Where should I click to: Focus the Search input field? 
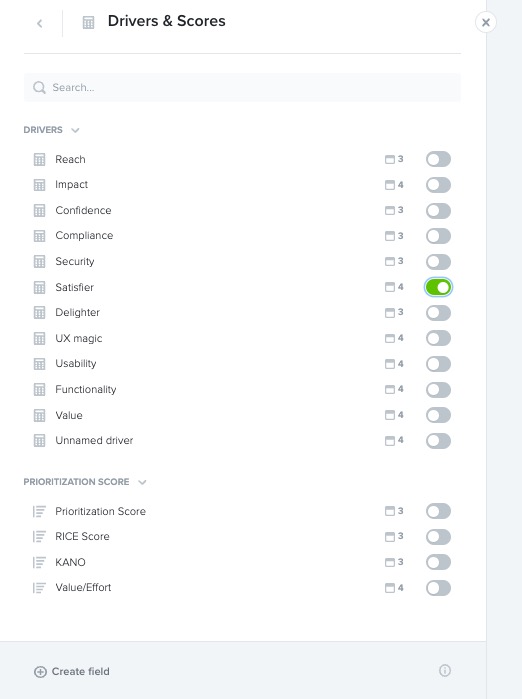[242, 87]
